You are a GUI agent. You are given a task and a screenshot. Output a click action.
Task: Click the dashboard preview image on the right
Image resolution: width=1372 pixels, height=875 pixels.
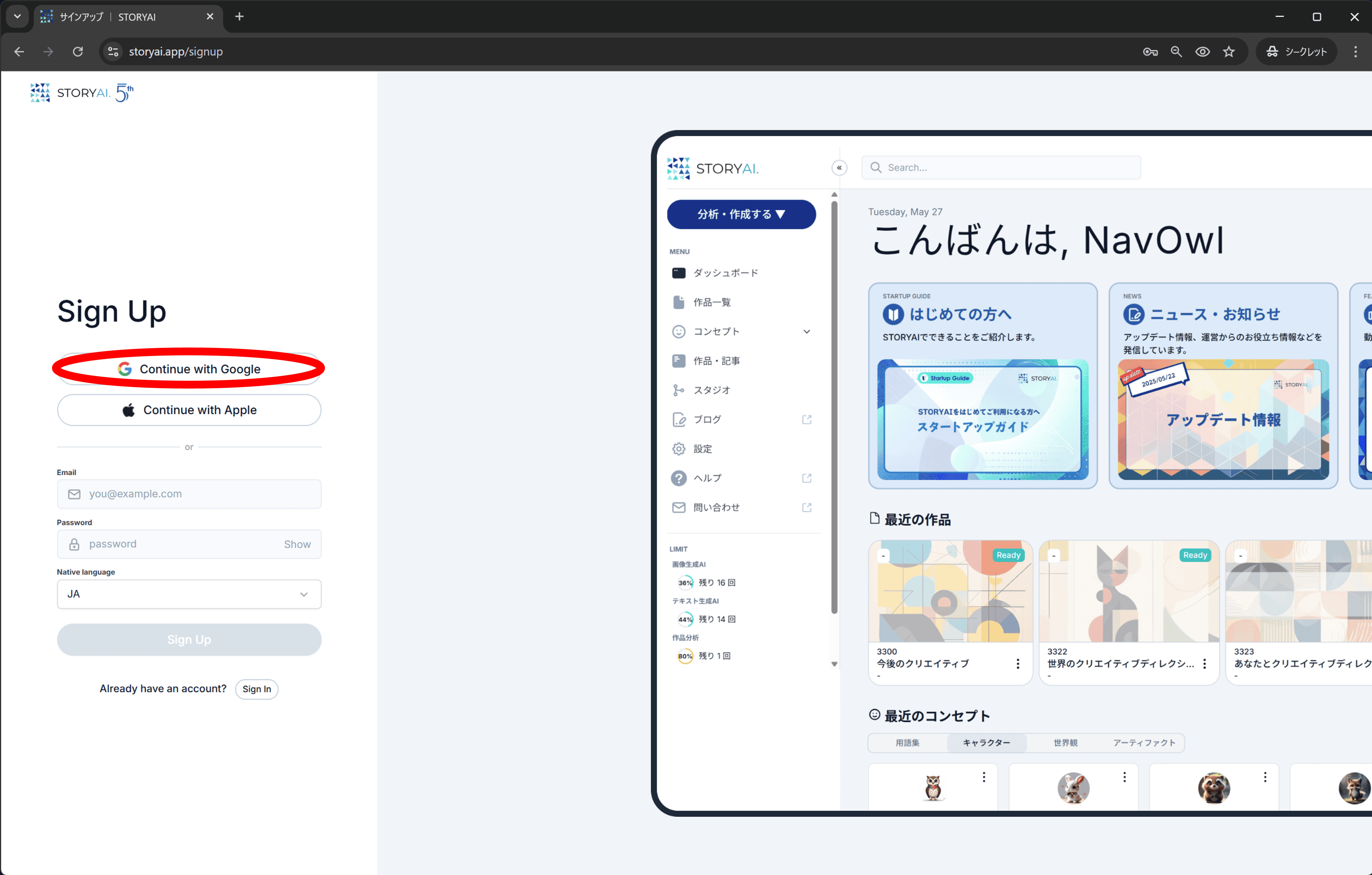coord(1011,473)
